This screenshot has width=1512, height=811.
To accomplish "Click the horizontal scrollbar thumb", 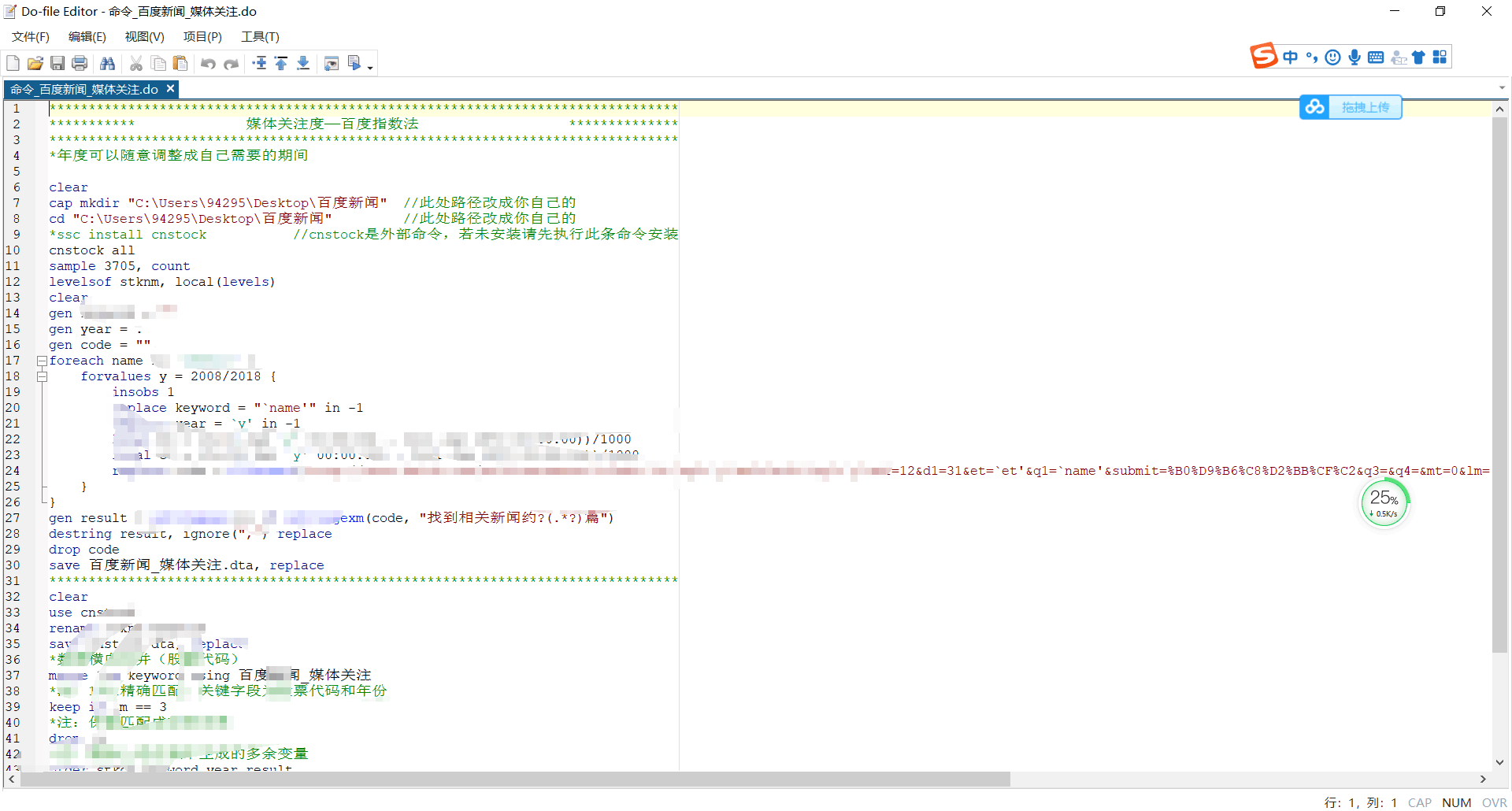I will click(515, 780).
